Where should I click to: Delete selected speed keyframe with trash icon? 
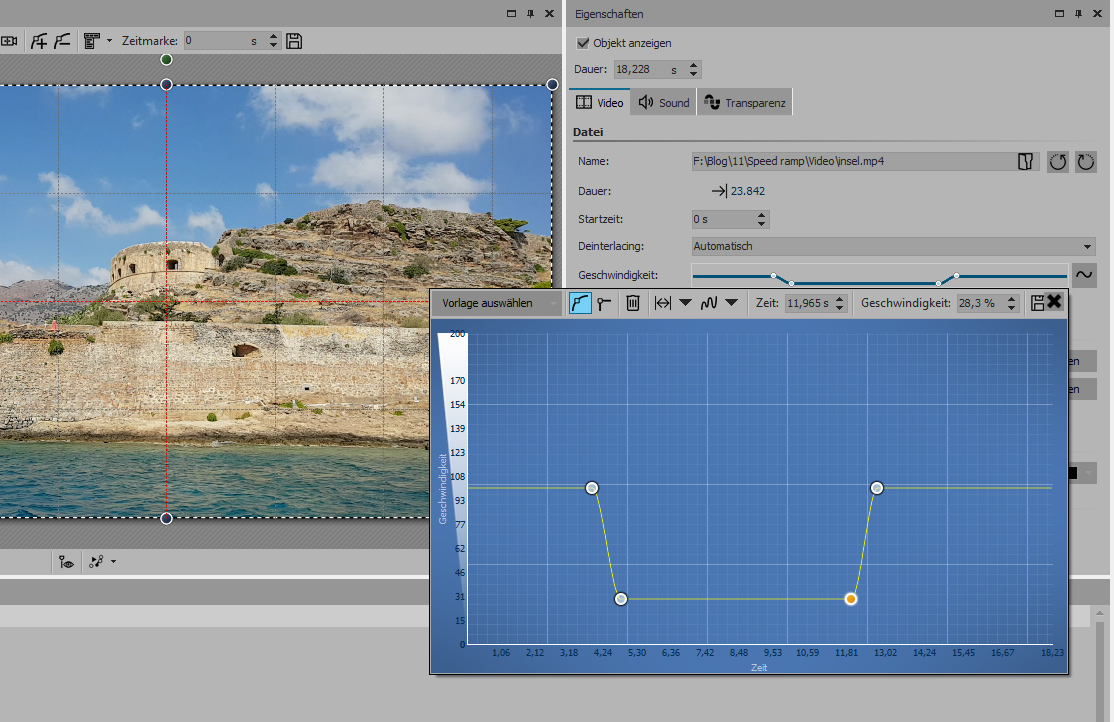click(x=632, y=303)
